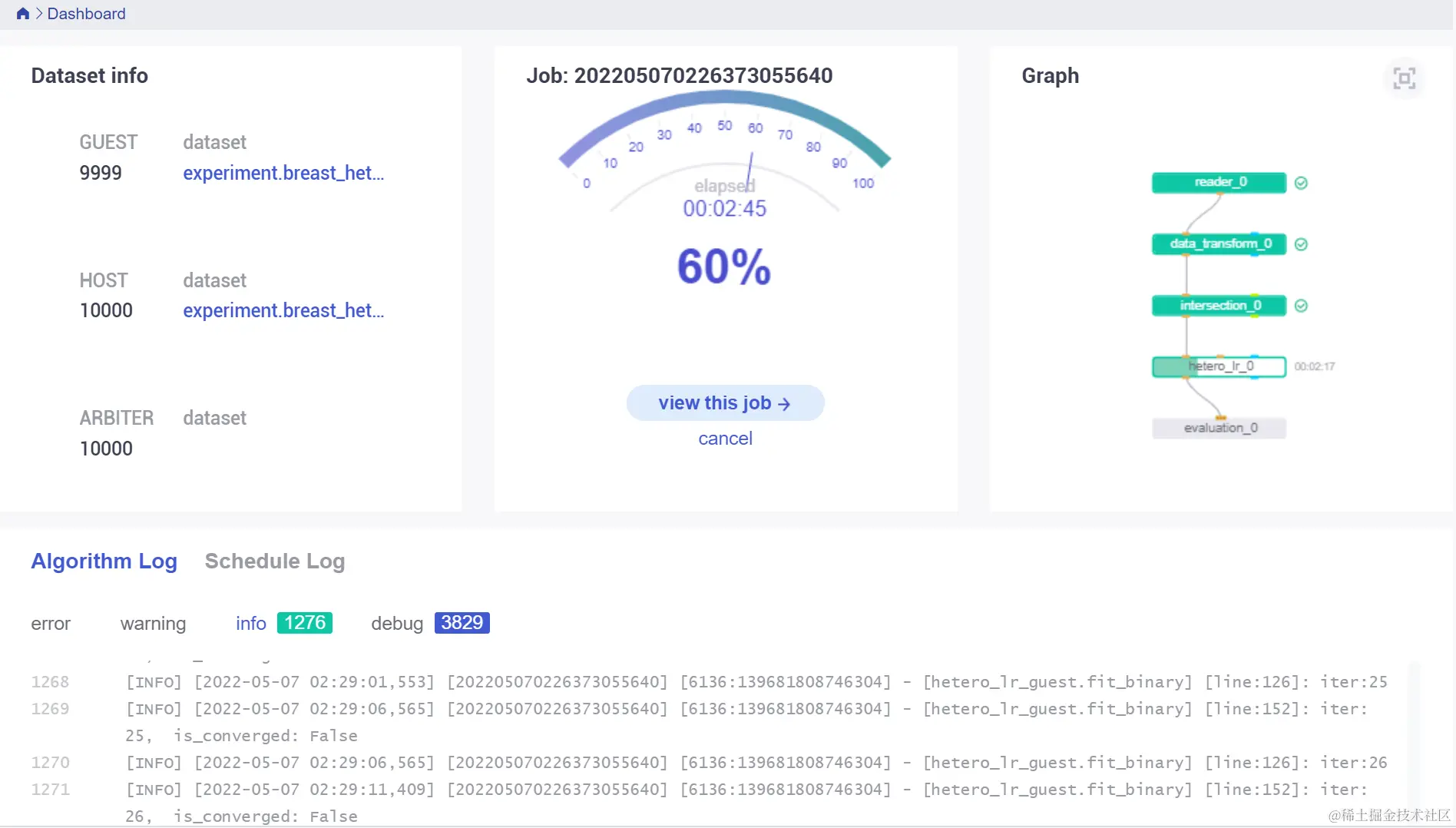
Task: Filter log by error level
Action: click(51, 624)
